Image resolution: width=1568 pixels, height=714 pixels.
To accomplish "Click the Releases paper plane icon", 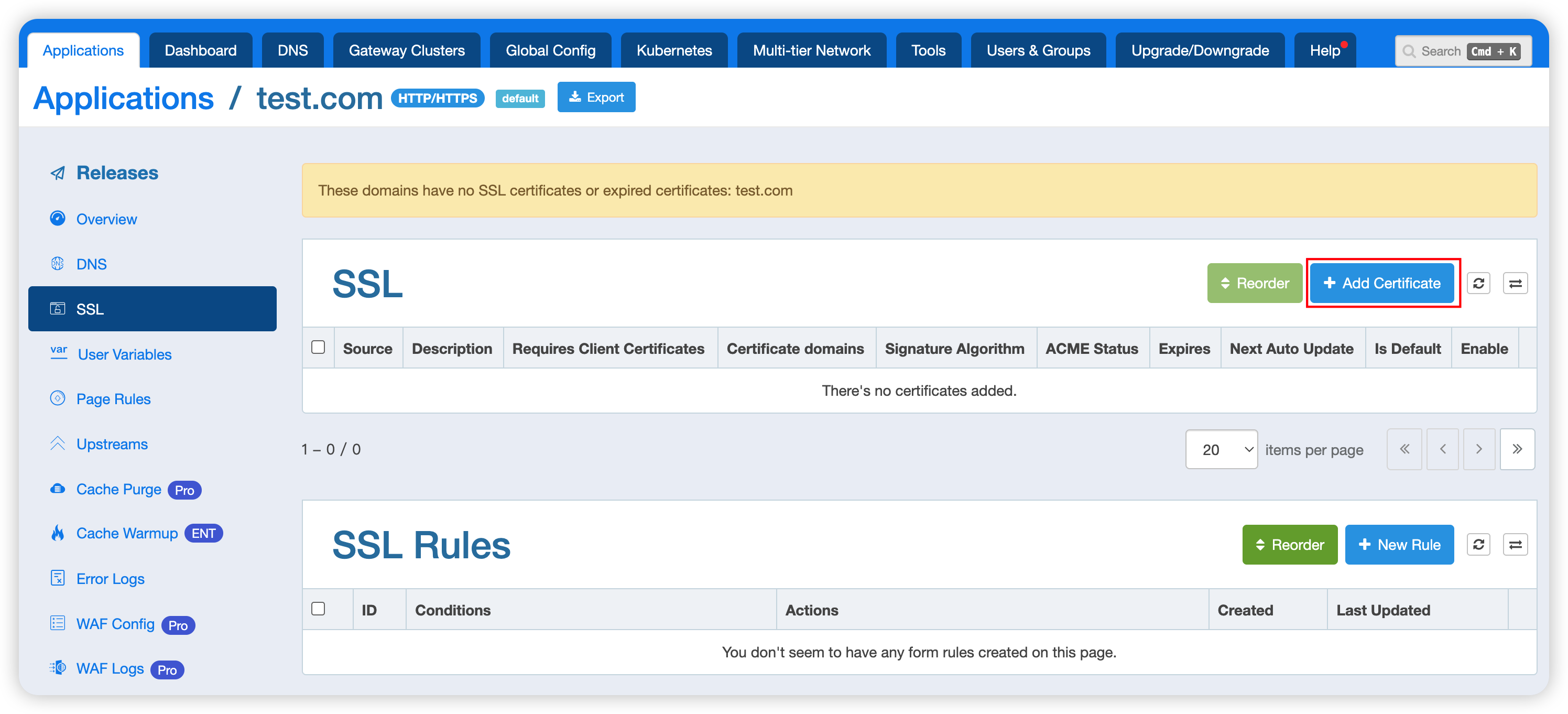I will [58, 174].
